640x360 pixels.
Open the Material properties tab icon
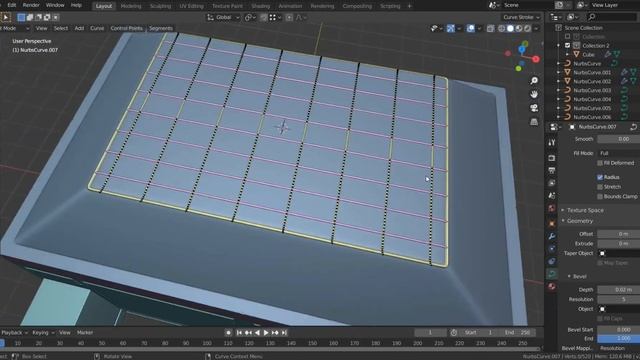tap(552, 287)
